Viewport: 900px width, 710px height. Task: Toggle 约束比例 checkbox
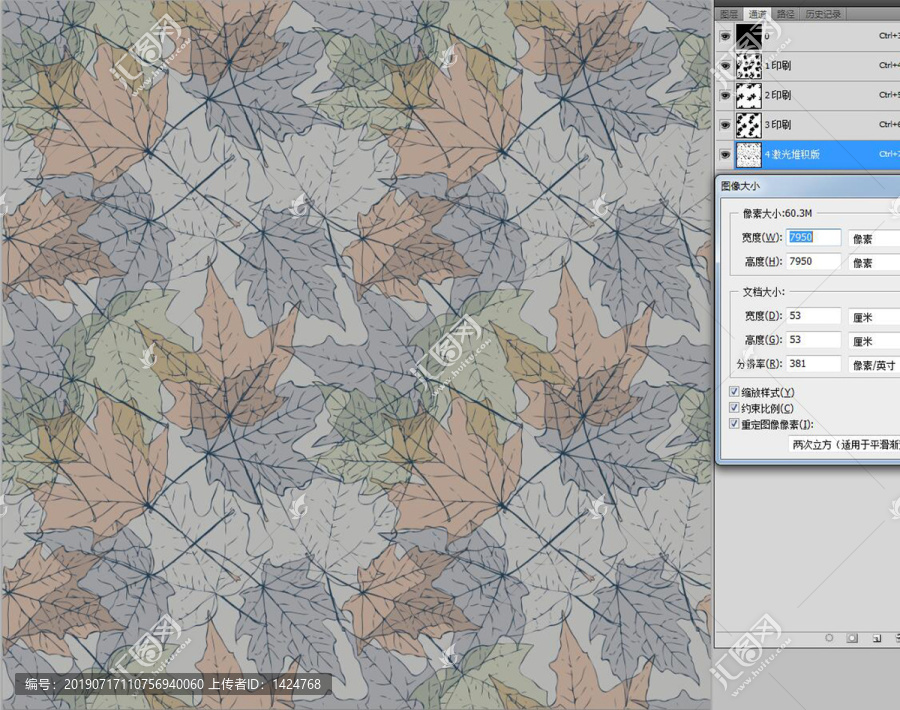(x=734, y=408)
